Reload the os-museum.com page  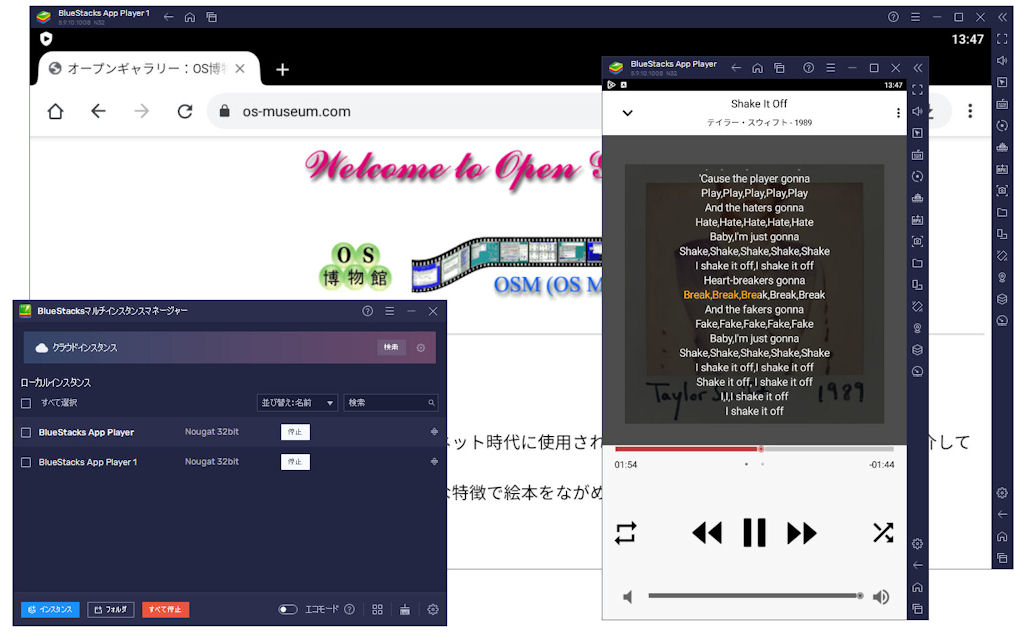pyautogui.click(x=185, y=112)
